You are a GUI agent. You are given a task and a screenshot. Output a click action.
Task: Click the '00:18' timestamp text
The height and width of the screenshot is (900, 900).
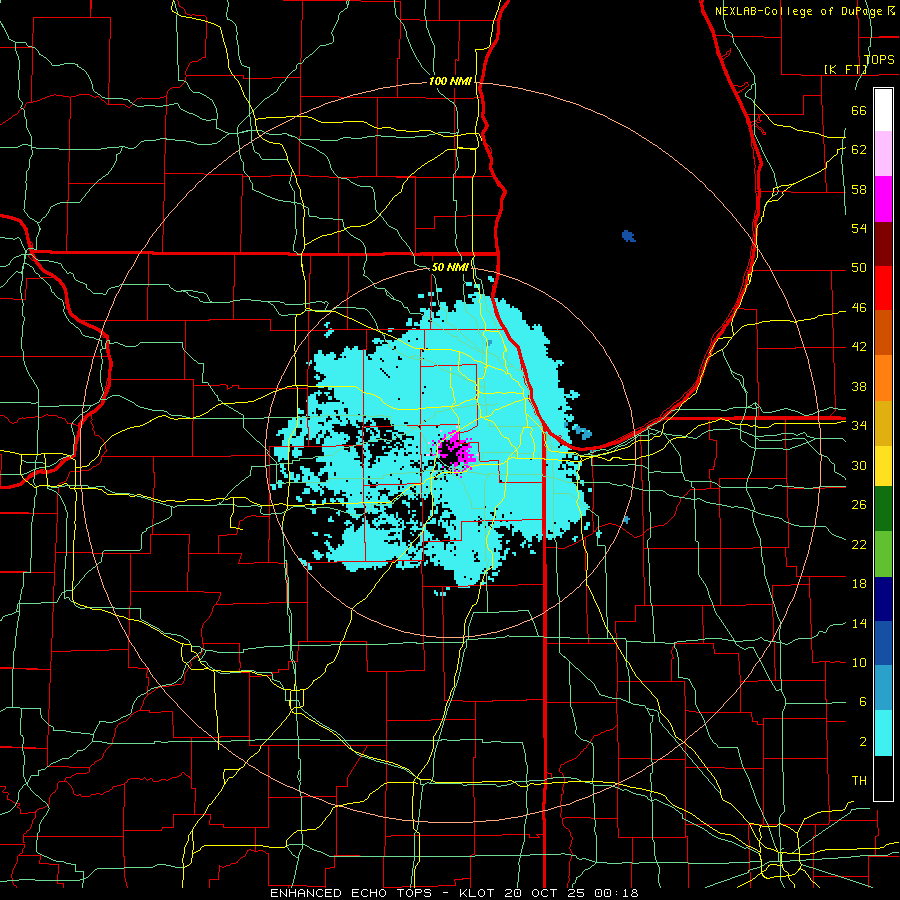pos(616,893)
